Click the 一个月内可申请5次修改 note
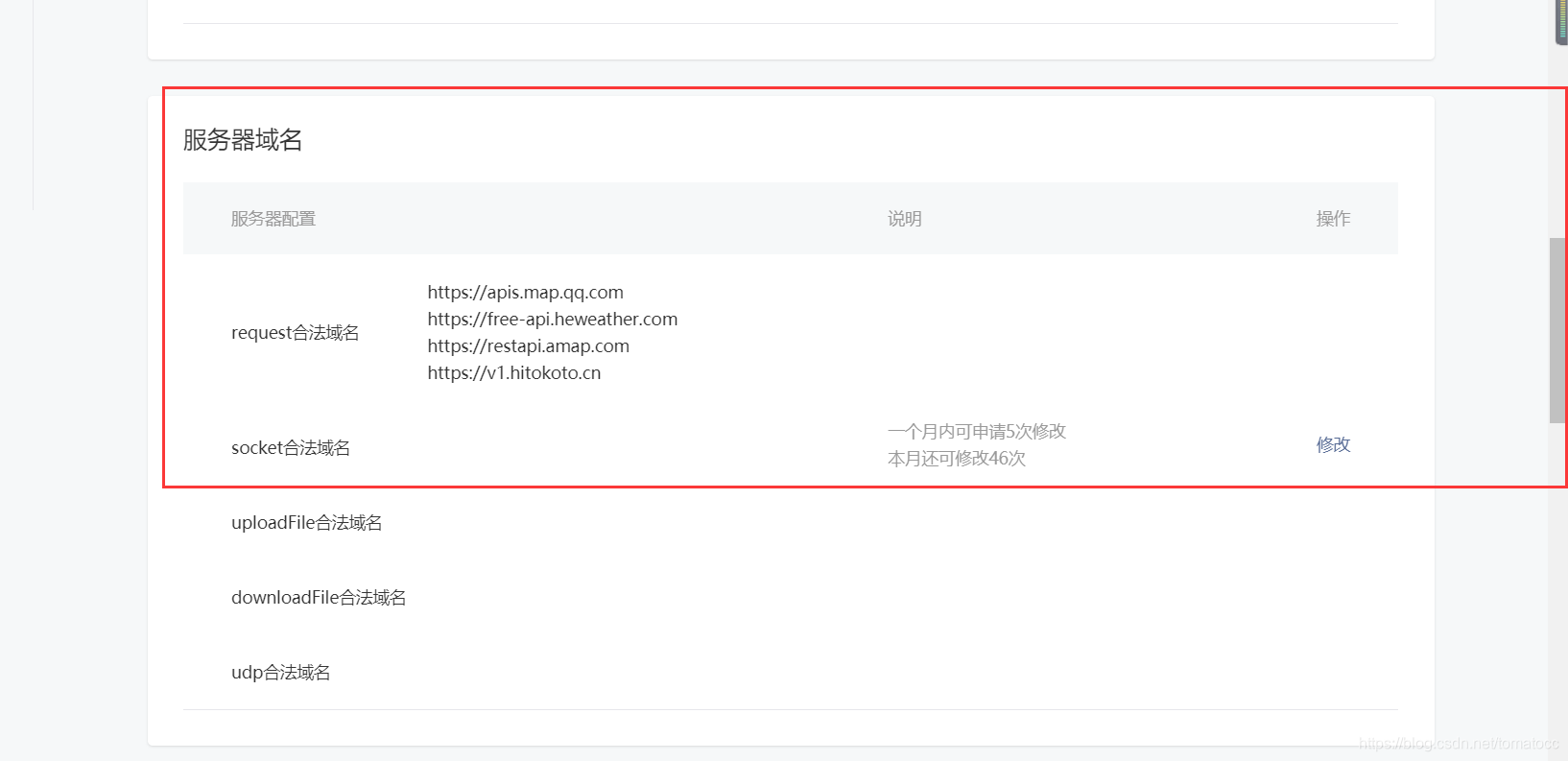The image size is (1568, 761). click(977, 431)
